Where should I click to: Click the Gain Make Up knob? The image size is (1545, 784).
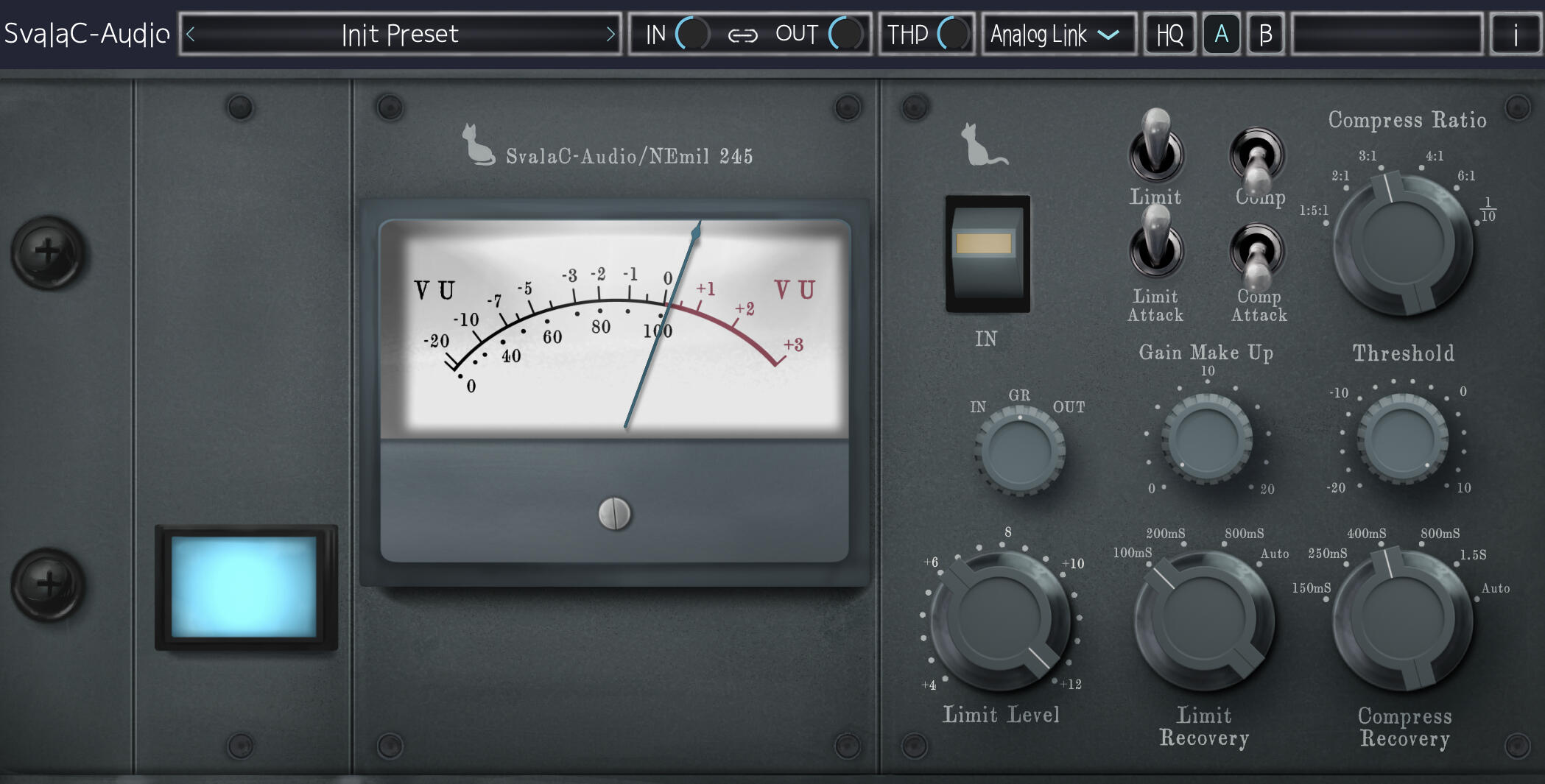[1207, 439]
